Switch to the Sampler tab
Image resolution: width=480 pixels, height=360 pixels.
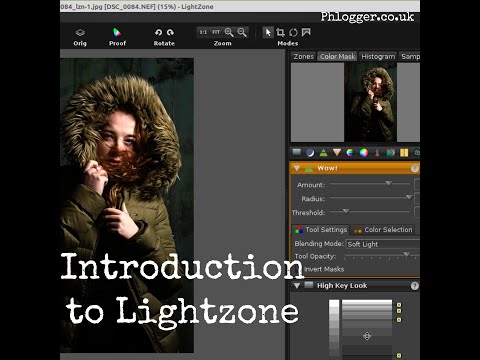[410, 56]
